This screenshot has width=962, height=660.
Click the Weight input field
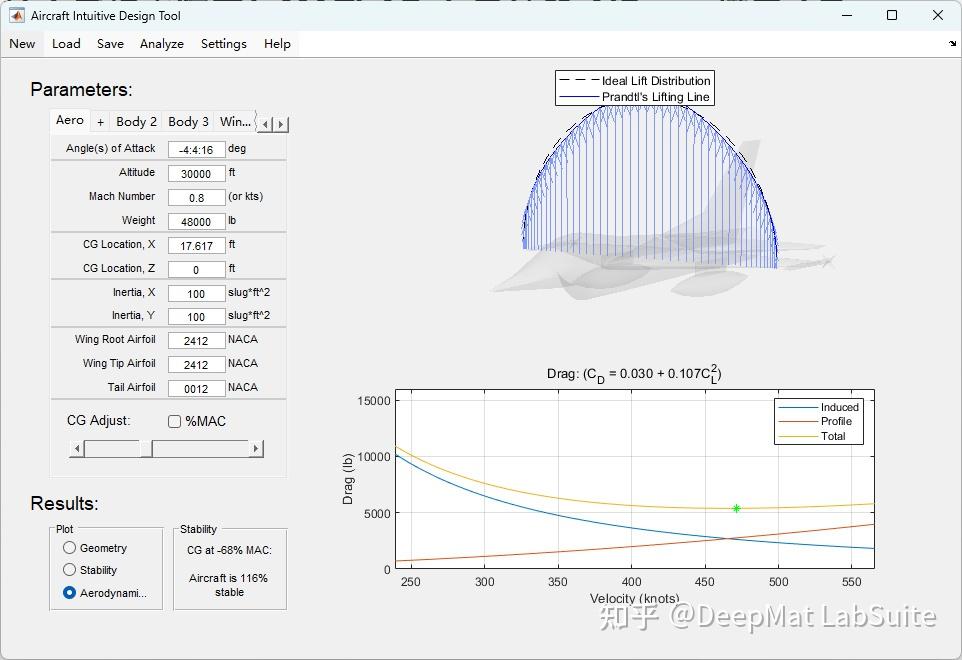[x=196, y=221]
